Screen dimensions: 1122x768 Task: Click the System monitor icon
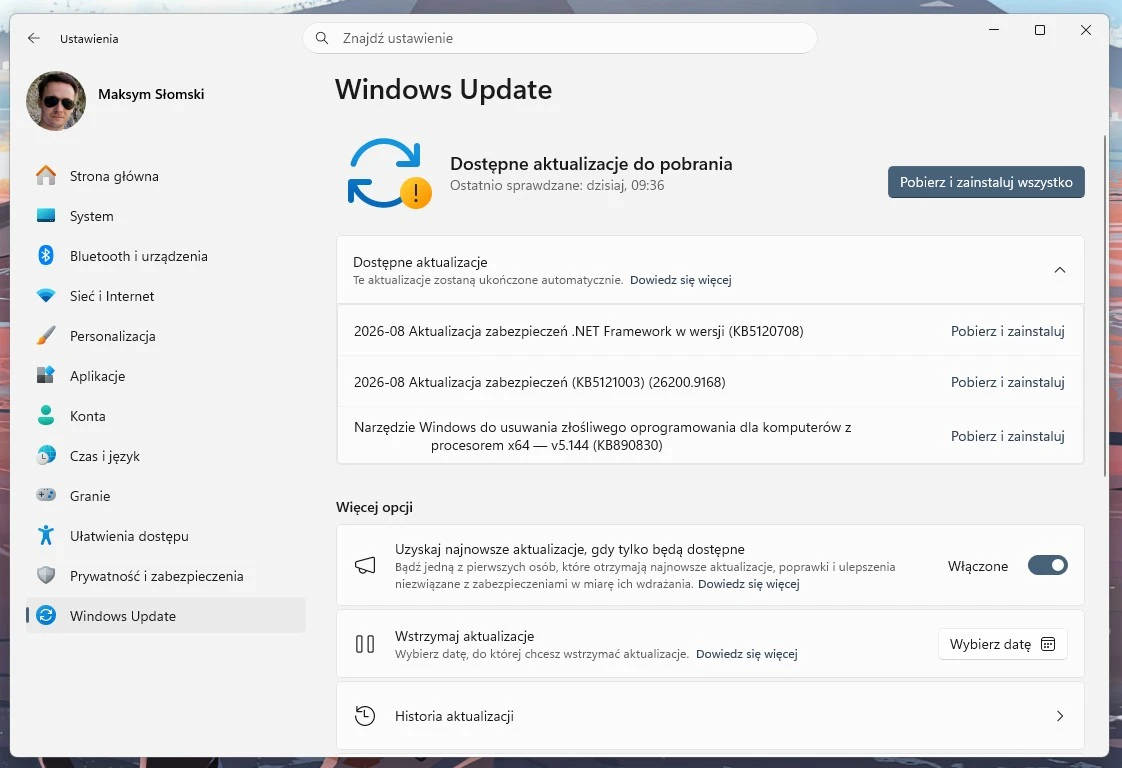(x=46, y=215)
